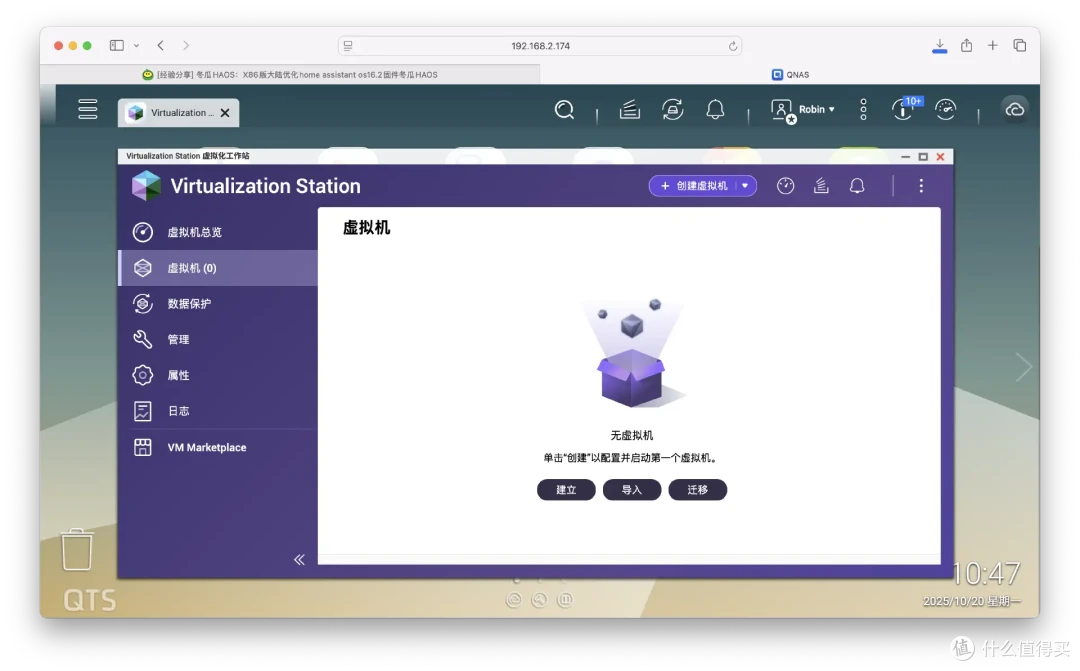This screenshot has height=671, width=1080.
Task: Switch to the QNAS Safari tab
Action: pyautogui.click(x=790, y=74)
